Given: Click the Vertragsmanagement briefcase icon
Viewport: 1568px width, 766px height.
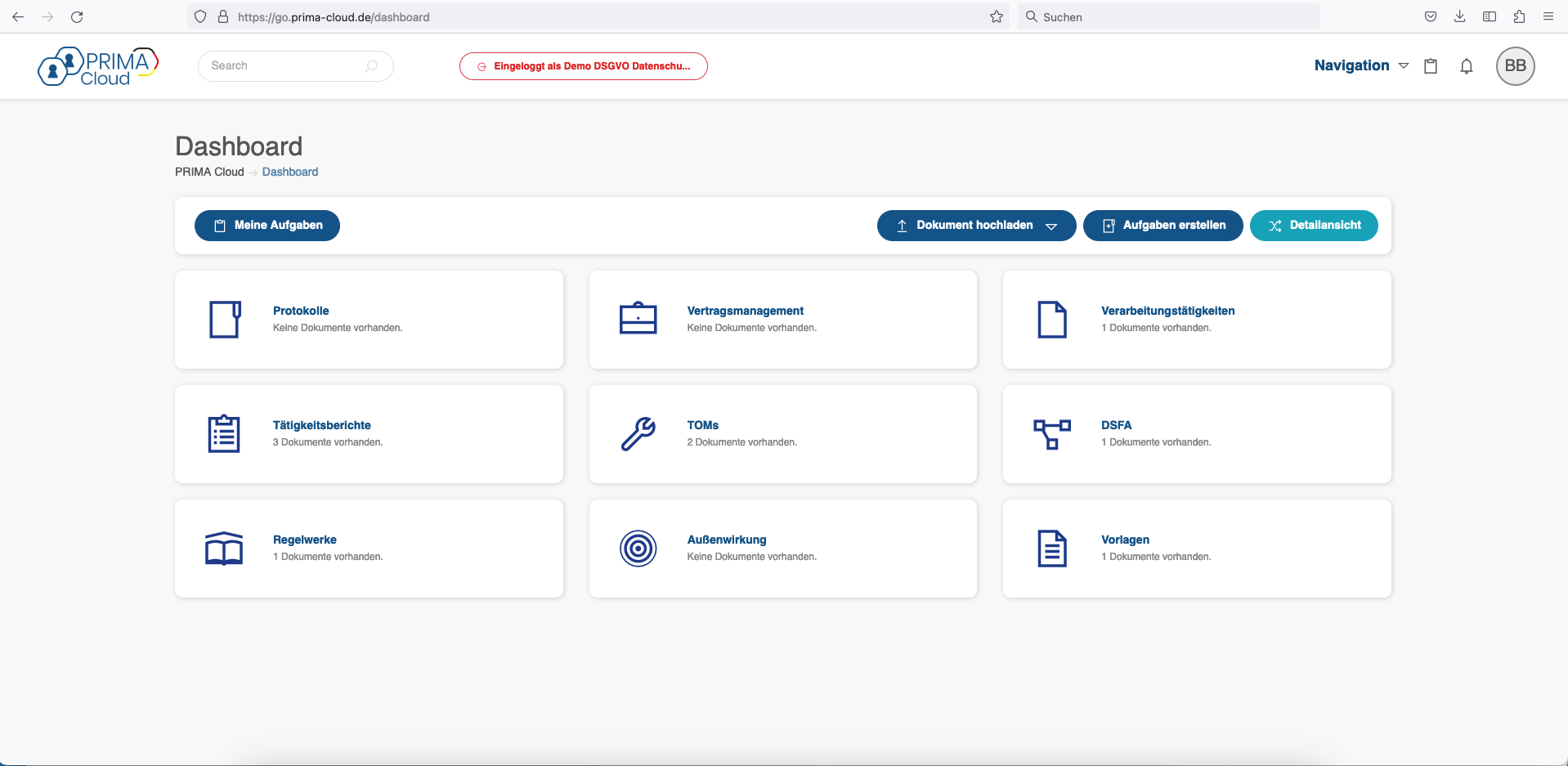Looking at the screenshot, I should [x=638, y=319].
